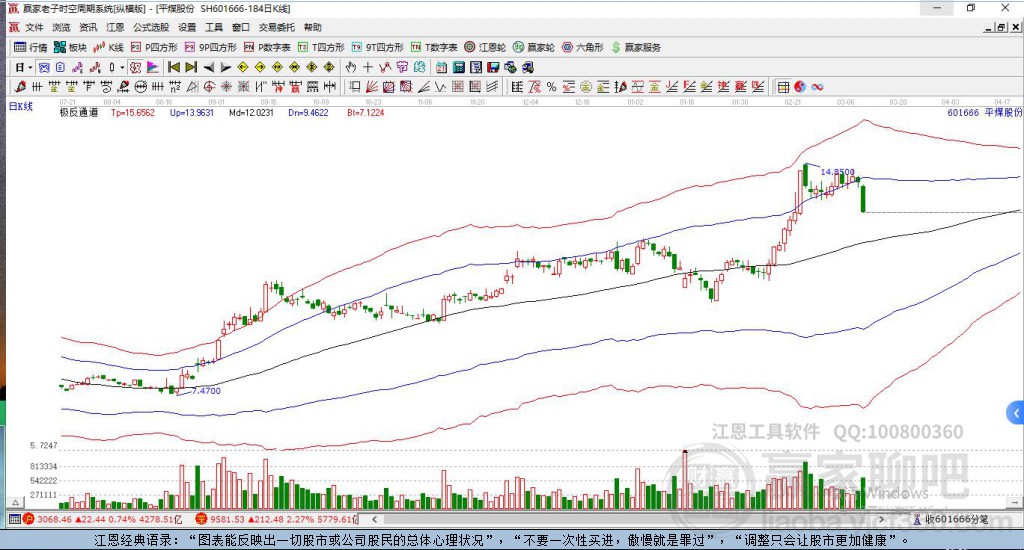Open the P数字表 tool
This screenshot has width=1024, height=550.
[267, 47]
